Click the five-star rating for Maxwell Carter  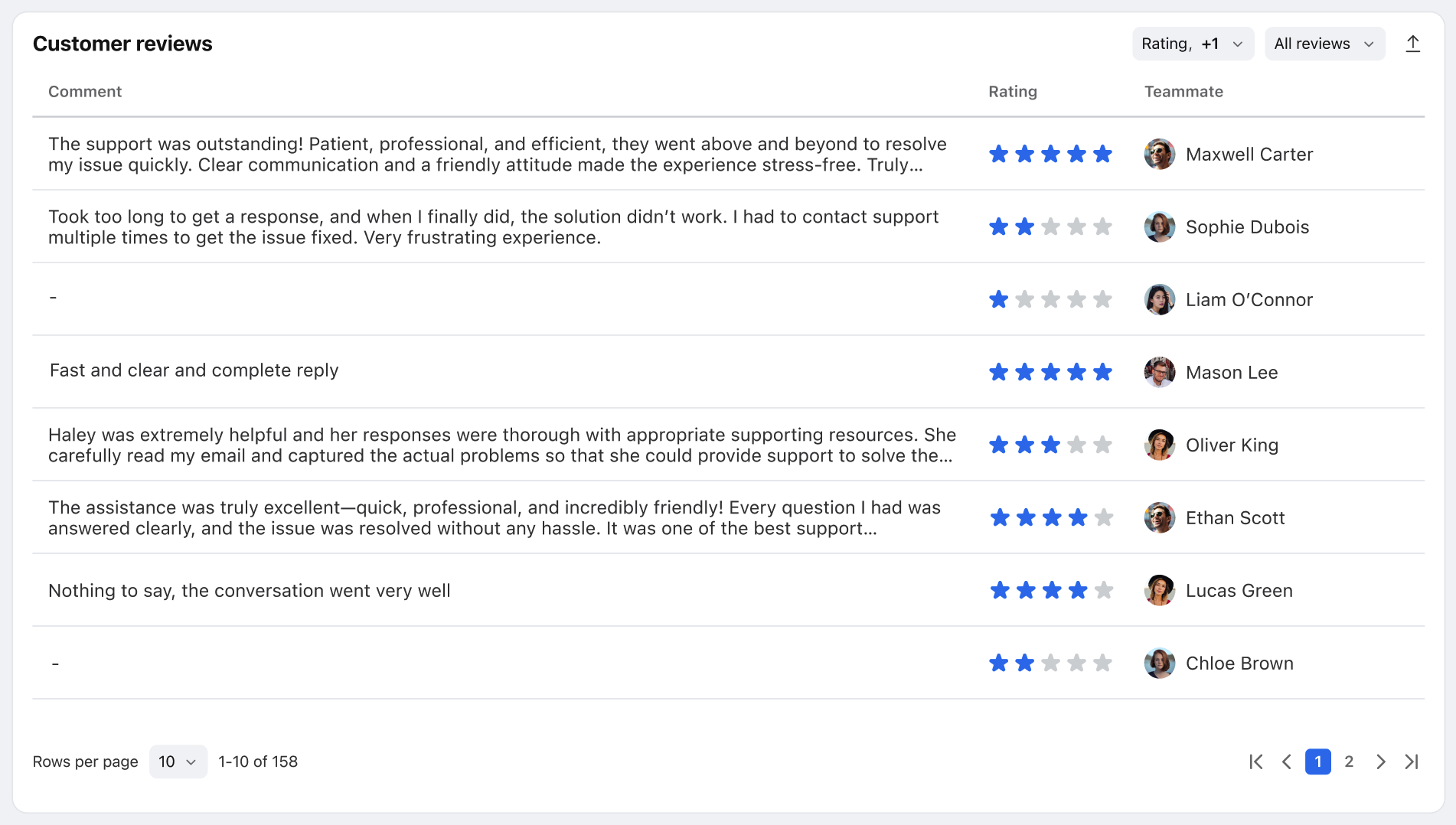pos(1050,154)
